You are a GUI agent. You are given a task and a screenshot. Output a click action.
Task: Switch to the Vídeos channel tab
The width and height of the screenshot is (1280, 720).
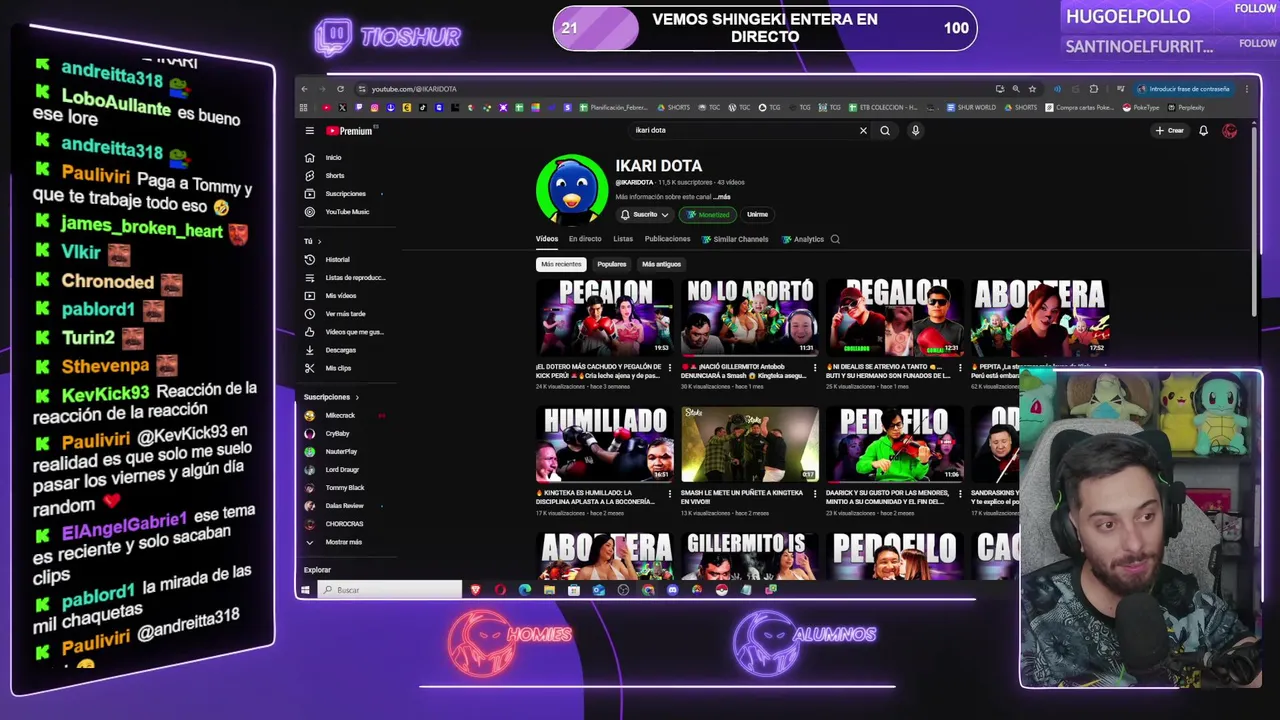(547, 240)
